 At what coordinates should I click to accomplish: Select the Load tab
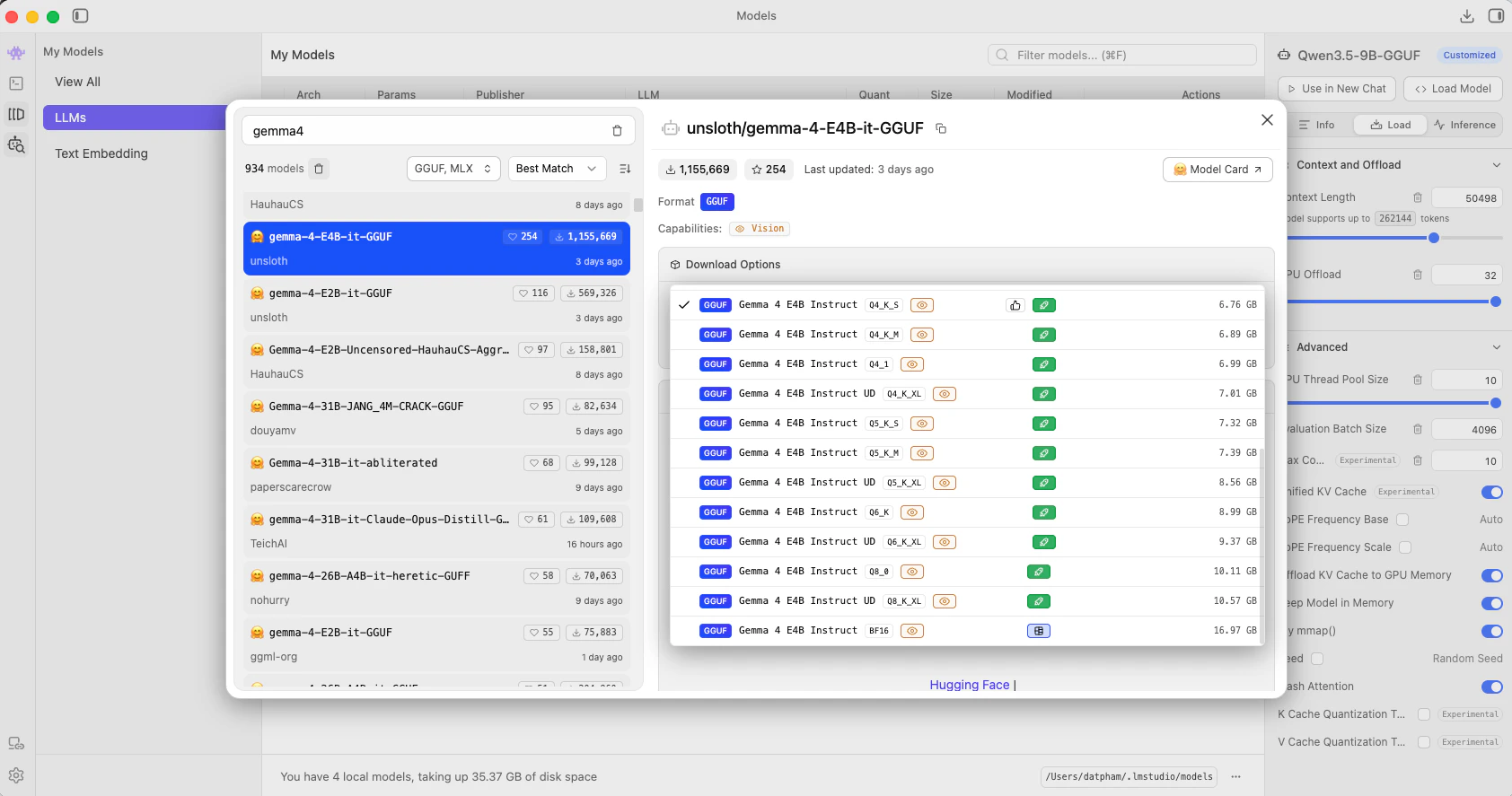tap(1390, 125)
